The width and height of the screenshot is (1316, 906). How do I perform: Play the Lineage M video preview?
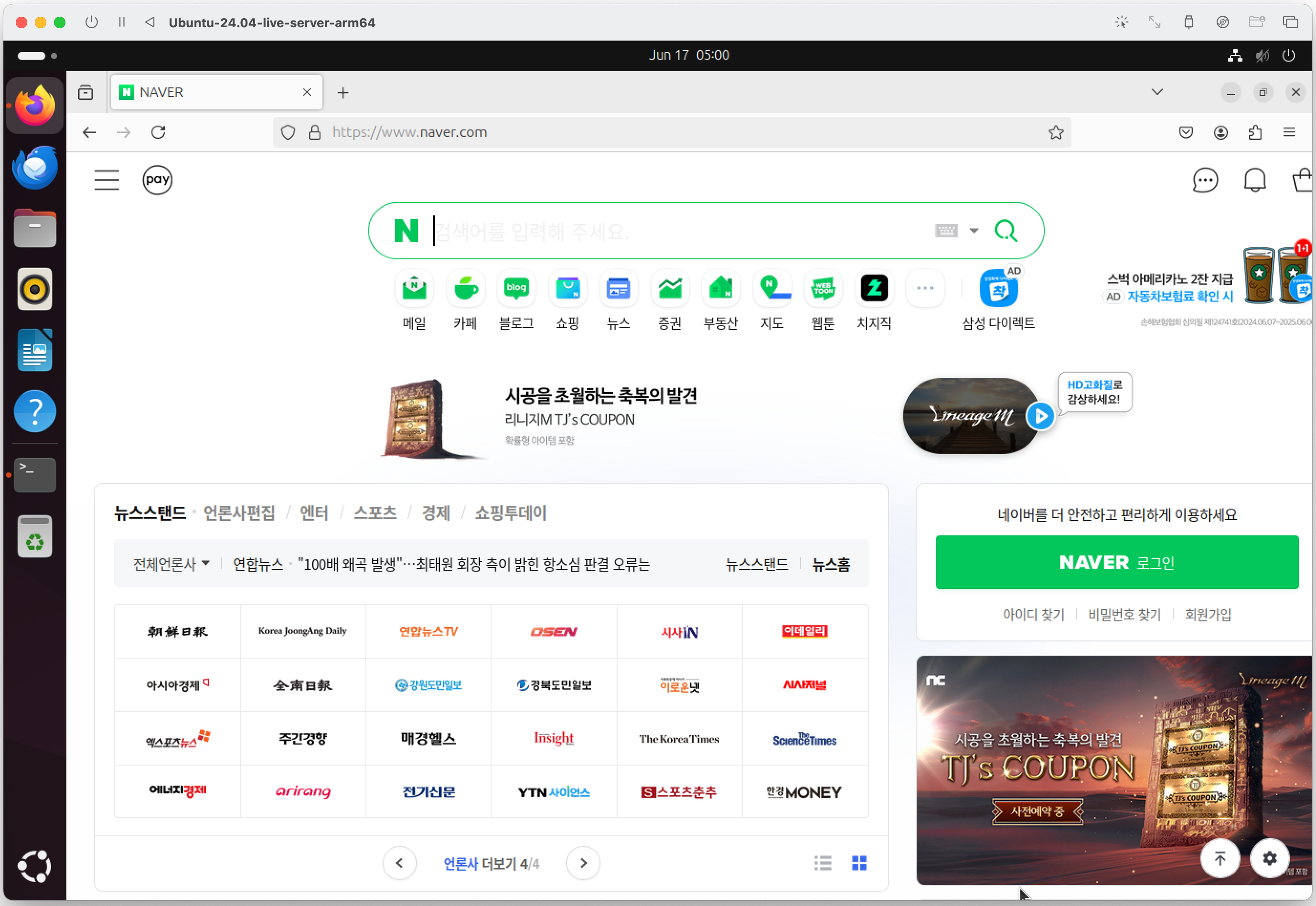tap(1041, 416)
